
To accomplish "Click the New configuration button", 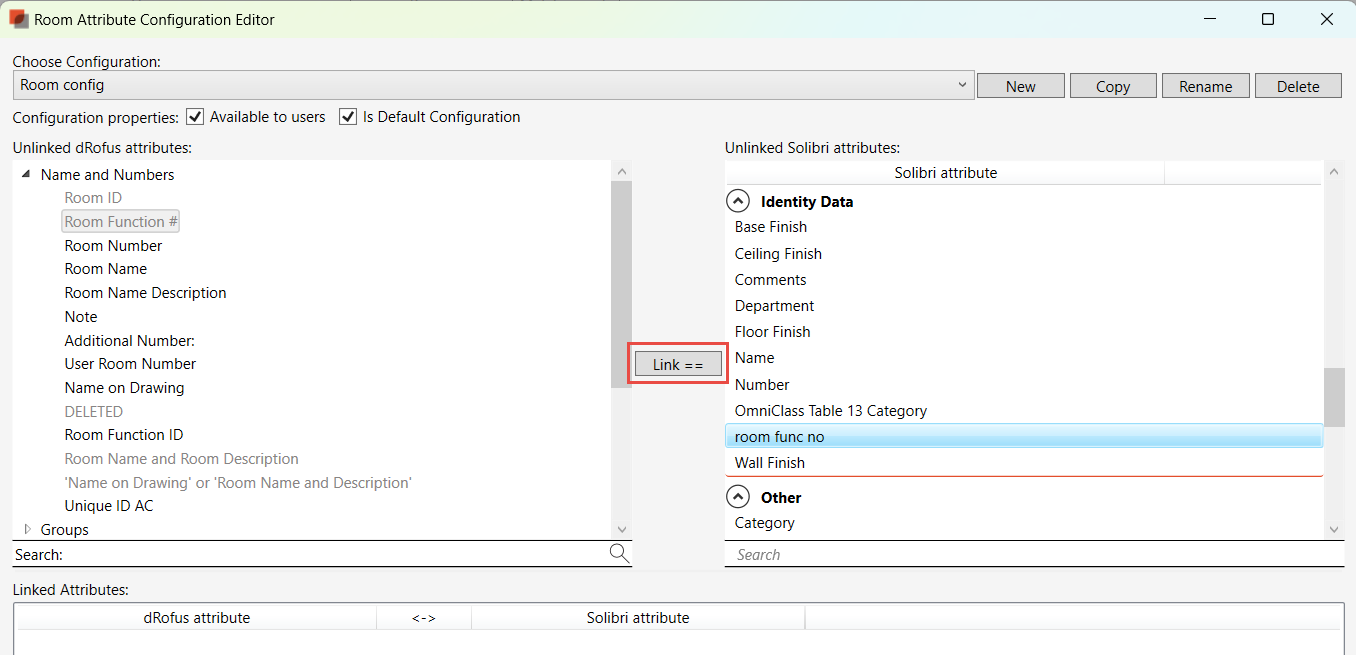I will coord(1020,86).
